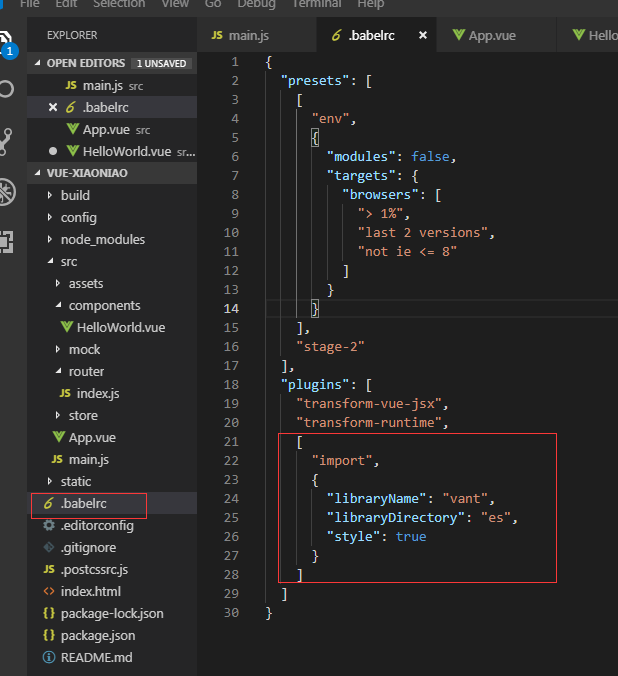Click line number 21 in the gutter
618x676 pixels.
232,441
